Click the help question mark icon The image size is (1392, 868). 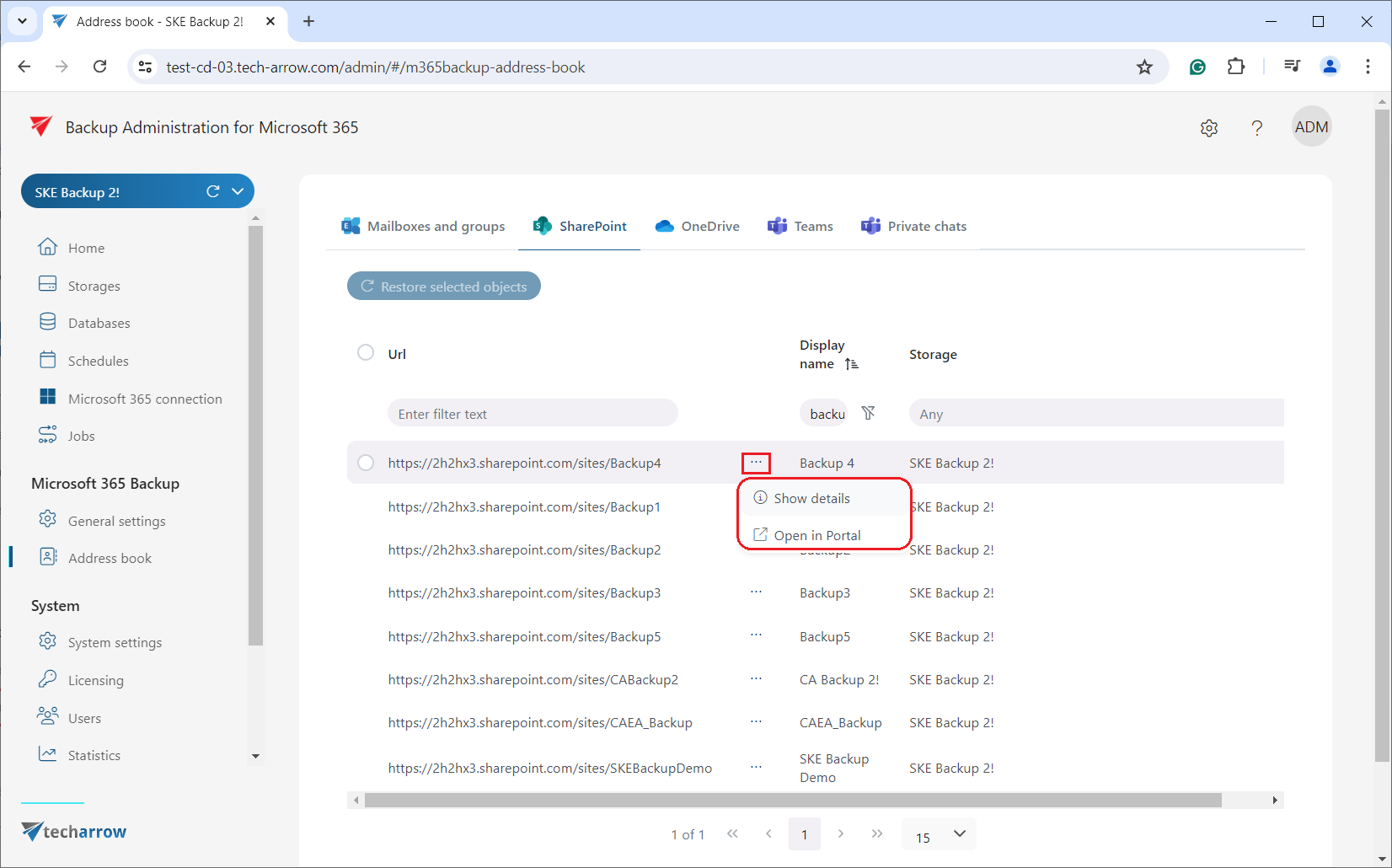pyautogui.click(x=1256, y=128)
